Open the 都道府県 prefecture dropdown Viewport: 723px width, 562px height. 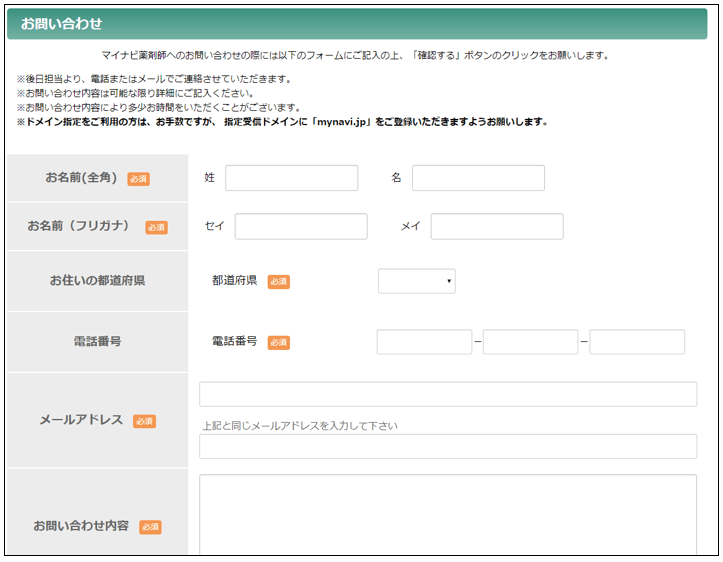pyautogui.click(x=416, y=282)
